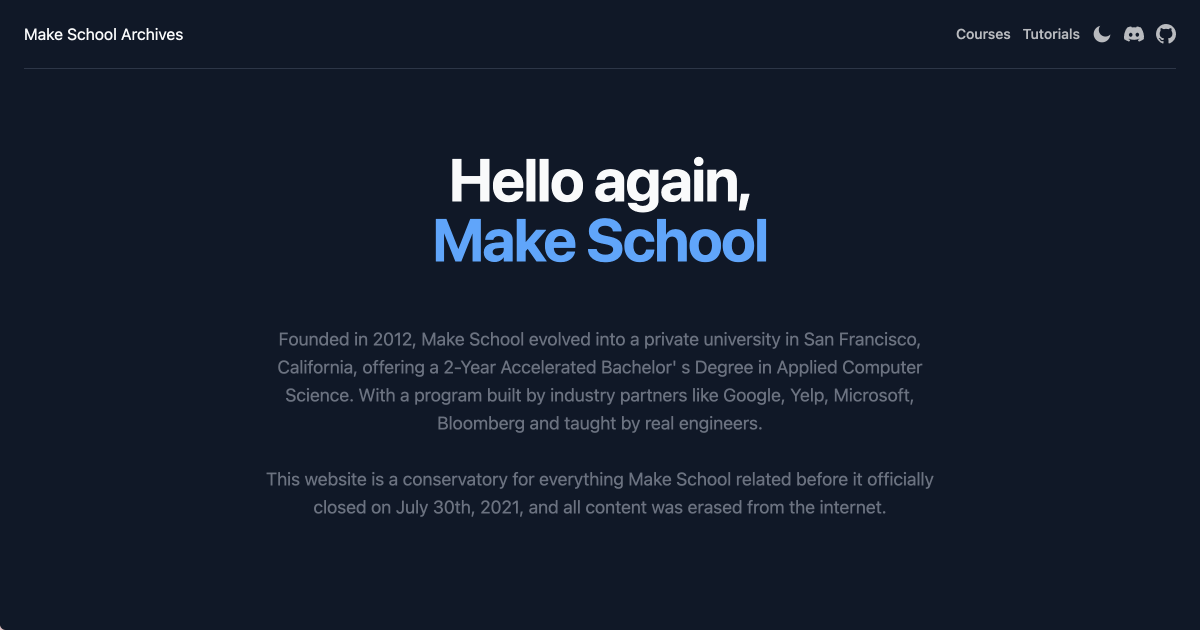
Task: Open the Make School Archives home link
Action: tap(104, 34)
